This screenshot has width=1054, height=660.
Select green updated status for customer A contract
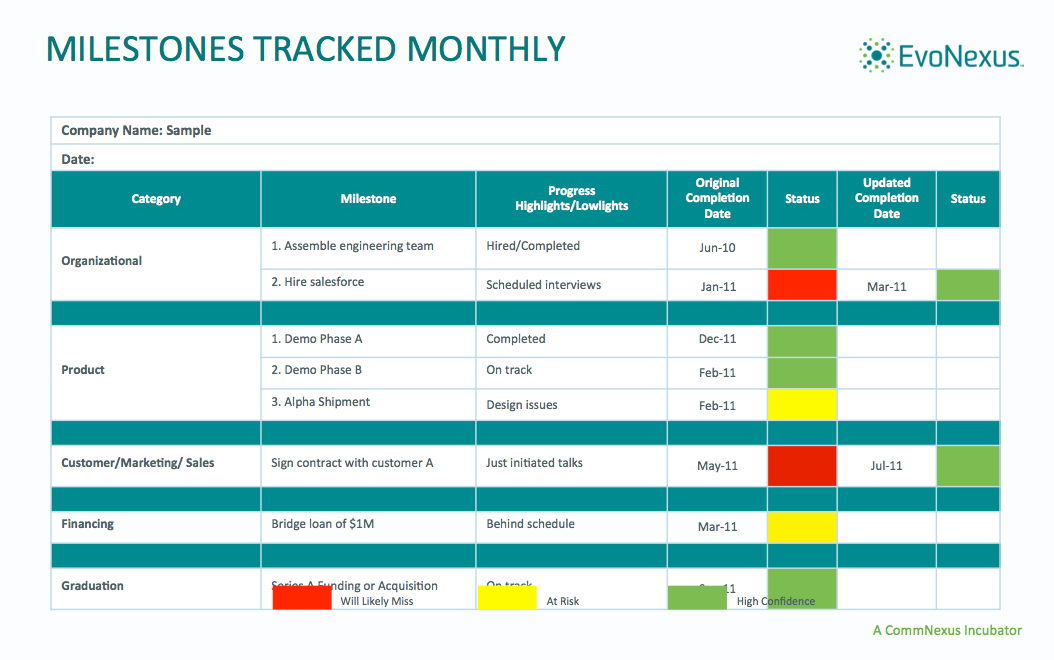pyautogui.click(x=967, y=466)
